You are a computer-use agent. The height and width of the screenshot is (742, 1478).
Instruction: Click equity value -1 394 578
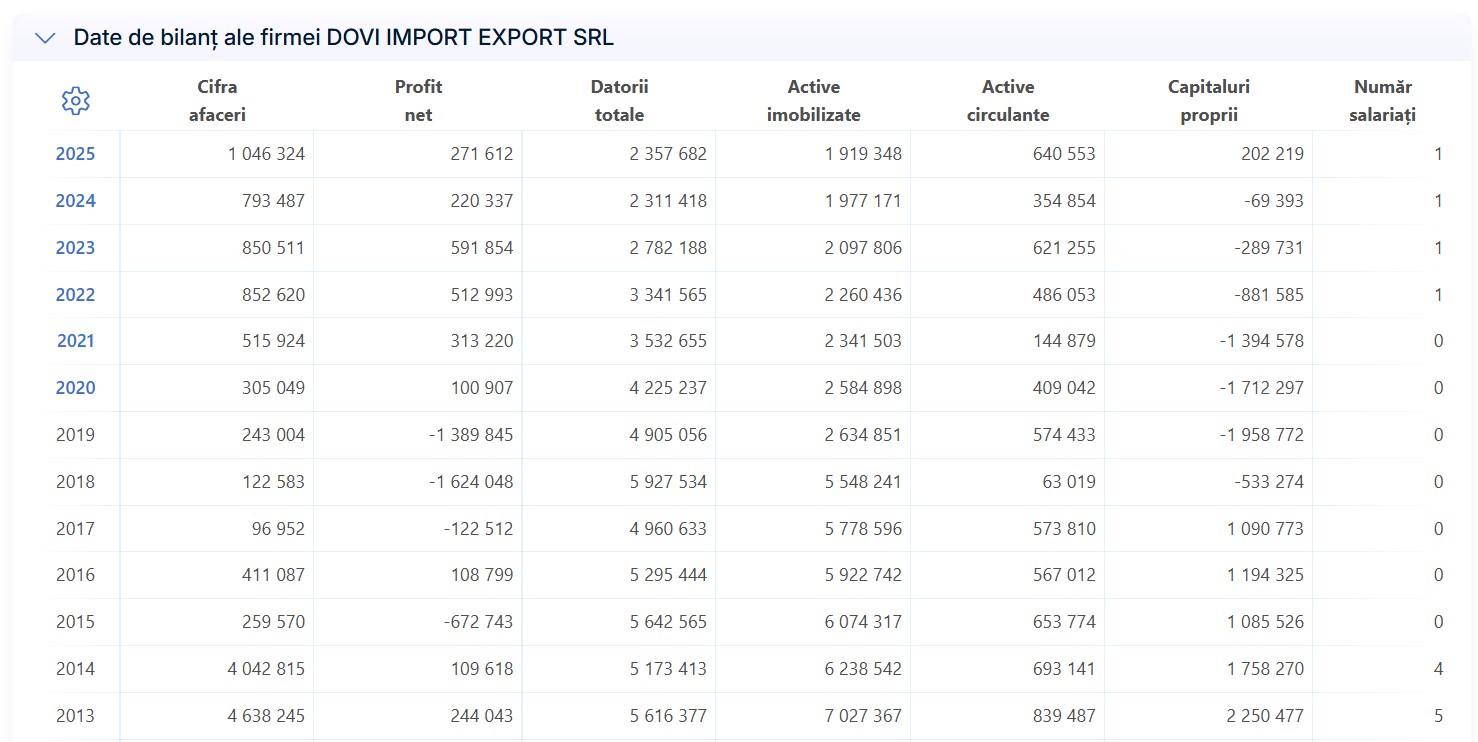pos(1262,341)
